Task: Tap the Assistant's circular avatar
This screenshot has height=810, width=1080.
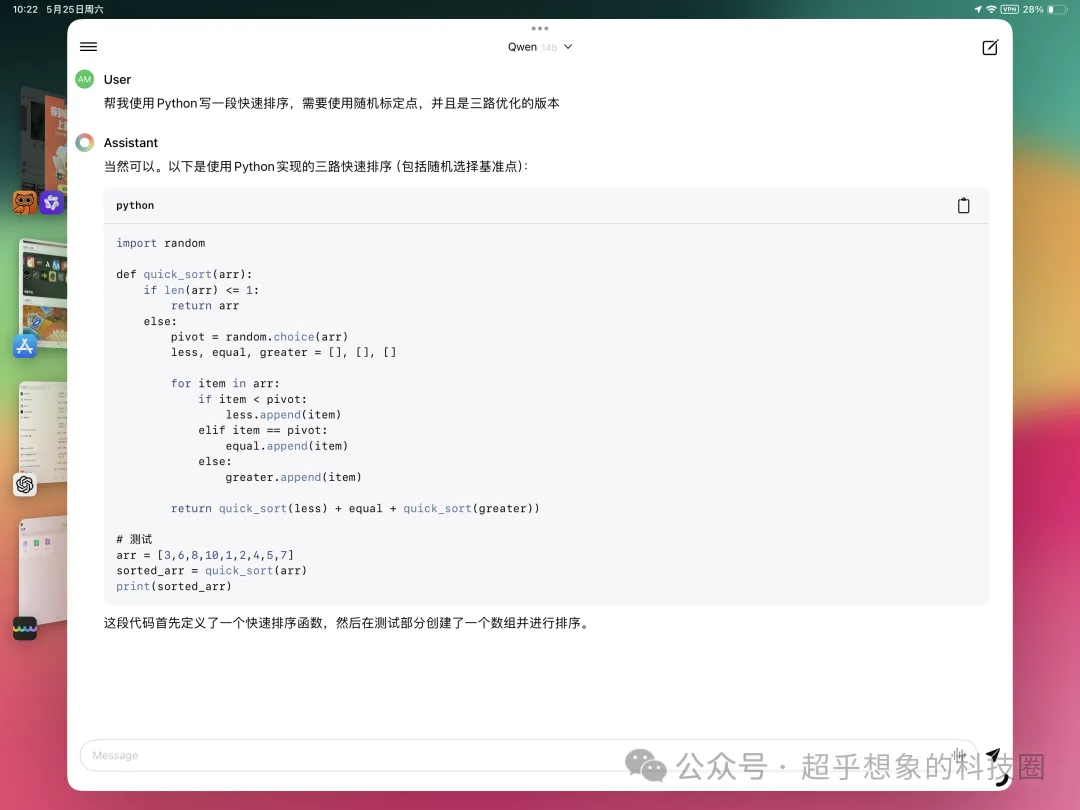Action: point(84,142)
